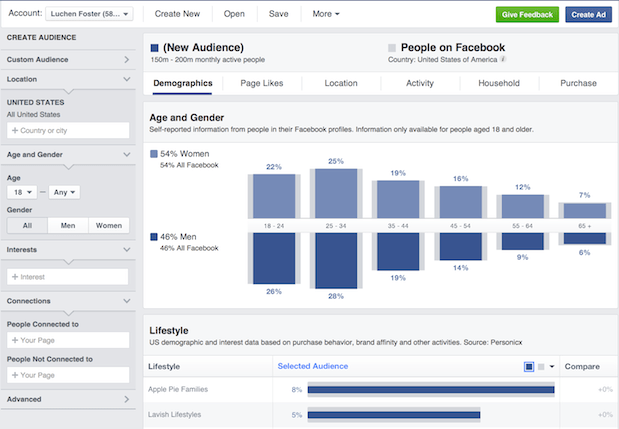Open the minimum age 18 dropdown
Screen dimensions: 619x429
pos(25,192)
